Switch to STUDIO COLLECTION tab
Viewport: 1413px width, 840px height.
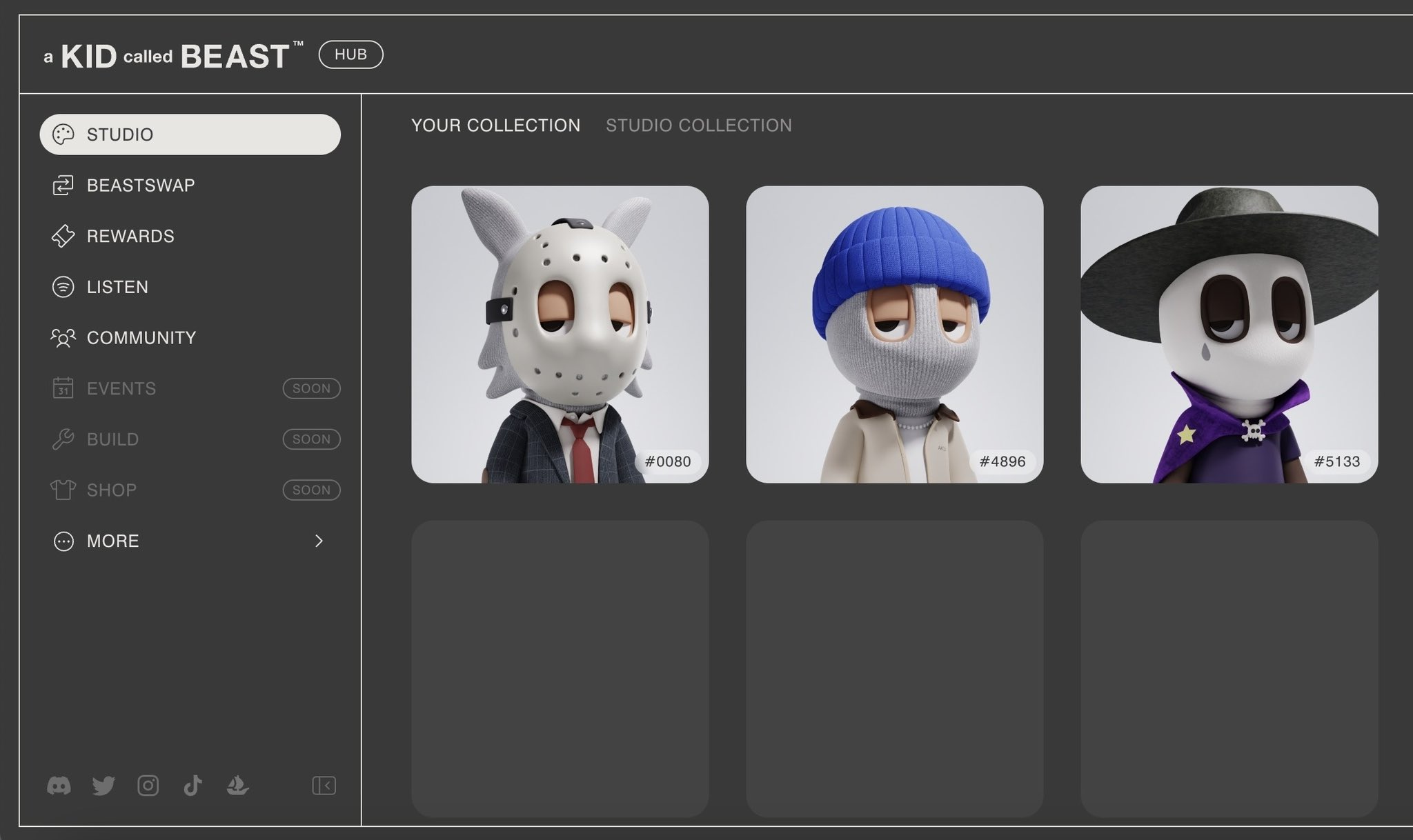[698, 126]
